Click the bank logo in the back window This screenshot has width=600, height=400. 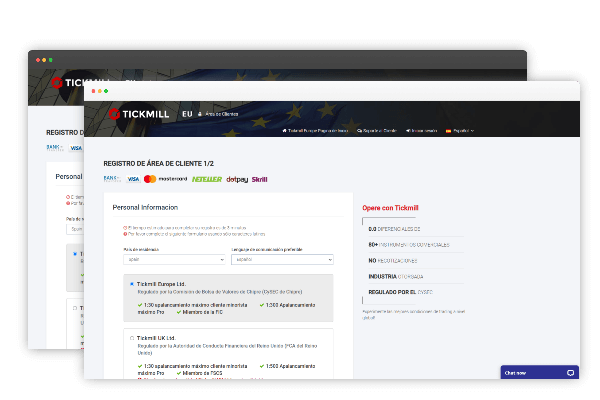[x=55, y=148]
